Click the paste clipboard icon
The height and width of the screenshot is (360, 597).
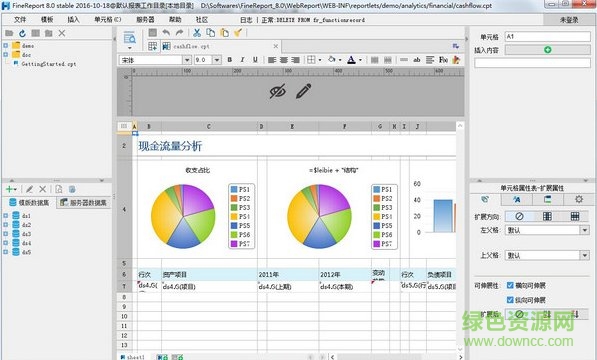click(225, 33)
